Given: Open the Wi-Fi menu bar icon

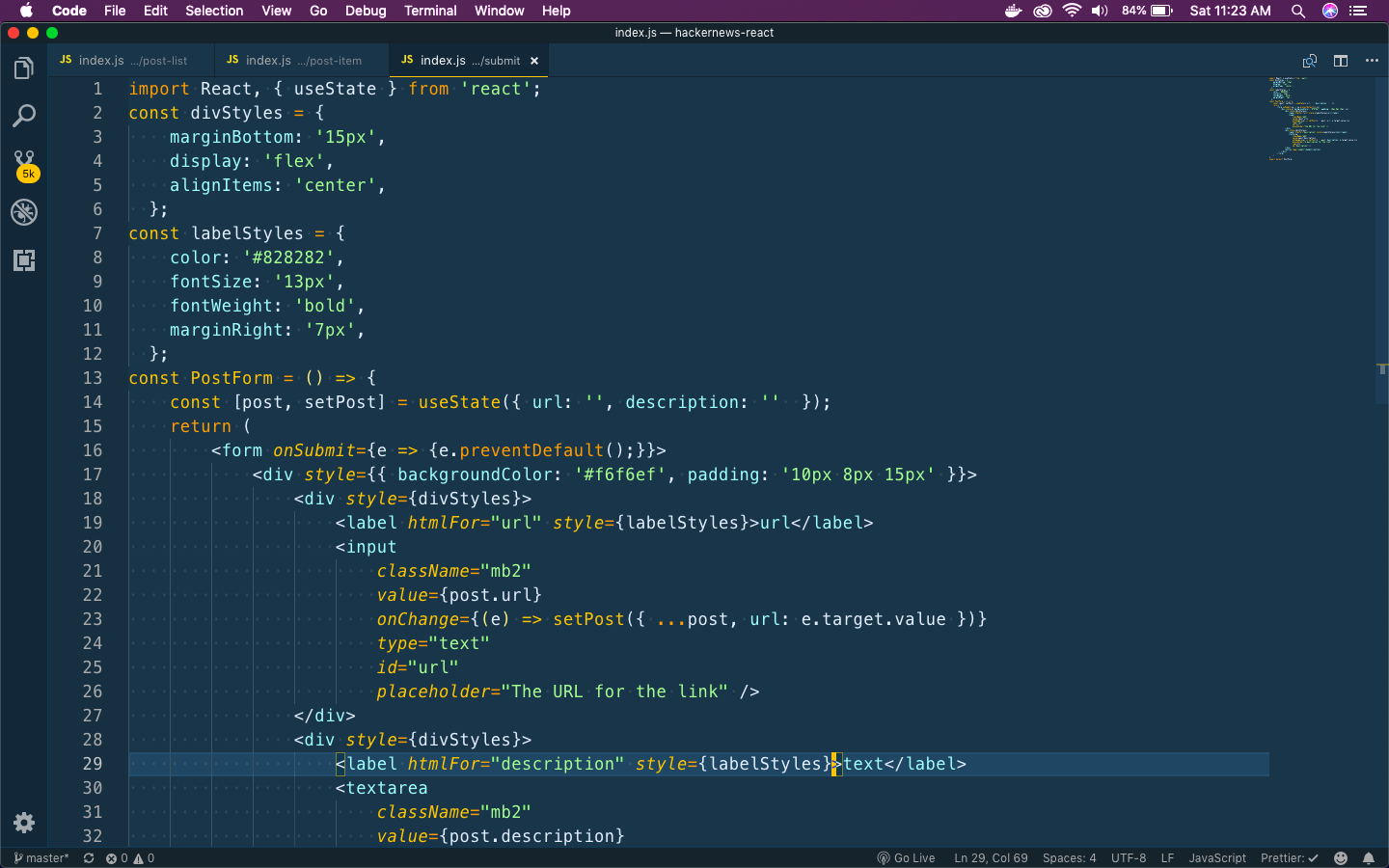Looking at the screenshot, I should pyautogui.click(x=1072, y=11).
